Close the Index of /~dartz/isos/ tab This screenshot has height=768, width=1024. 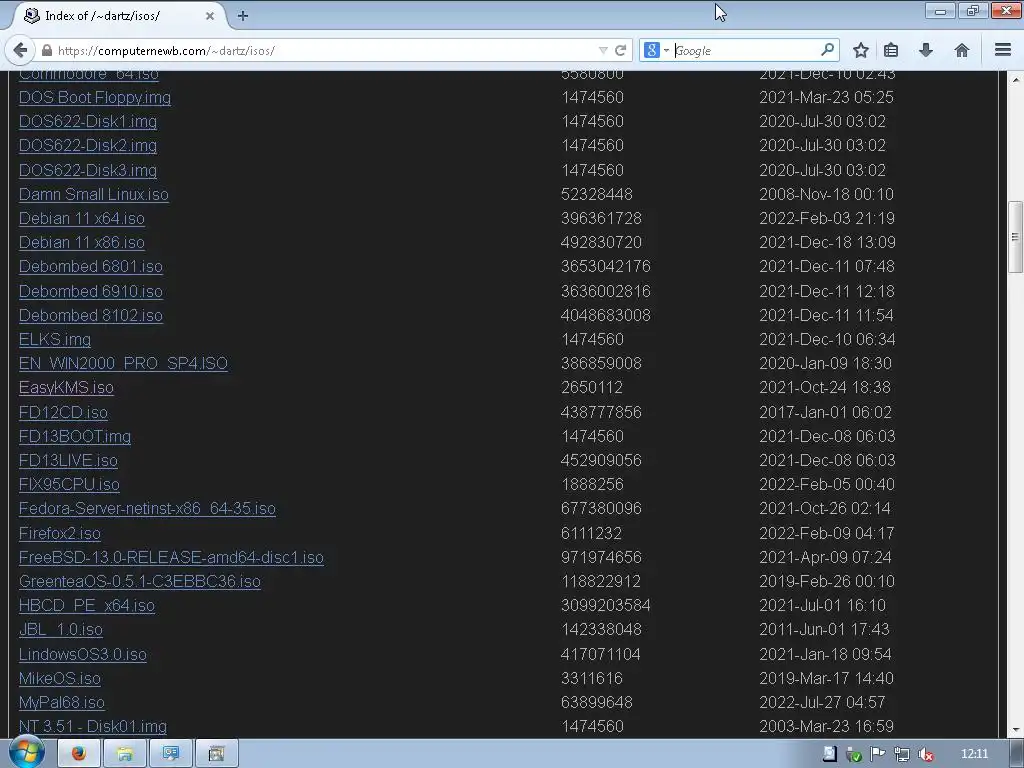tap(210, 16)
